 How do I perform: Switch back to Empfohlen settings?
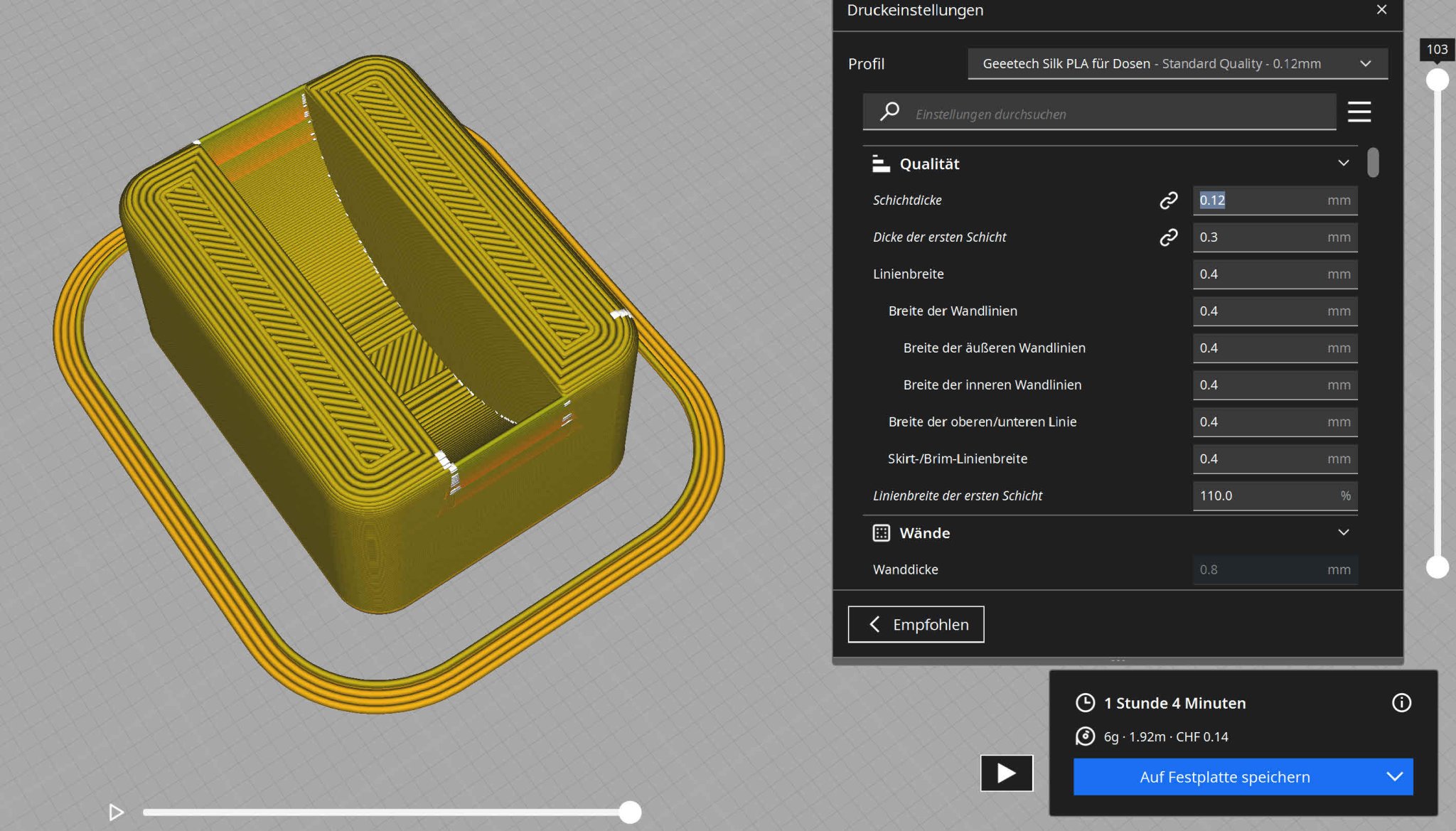916,624
